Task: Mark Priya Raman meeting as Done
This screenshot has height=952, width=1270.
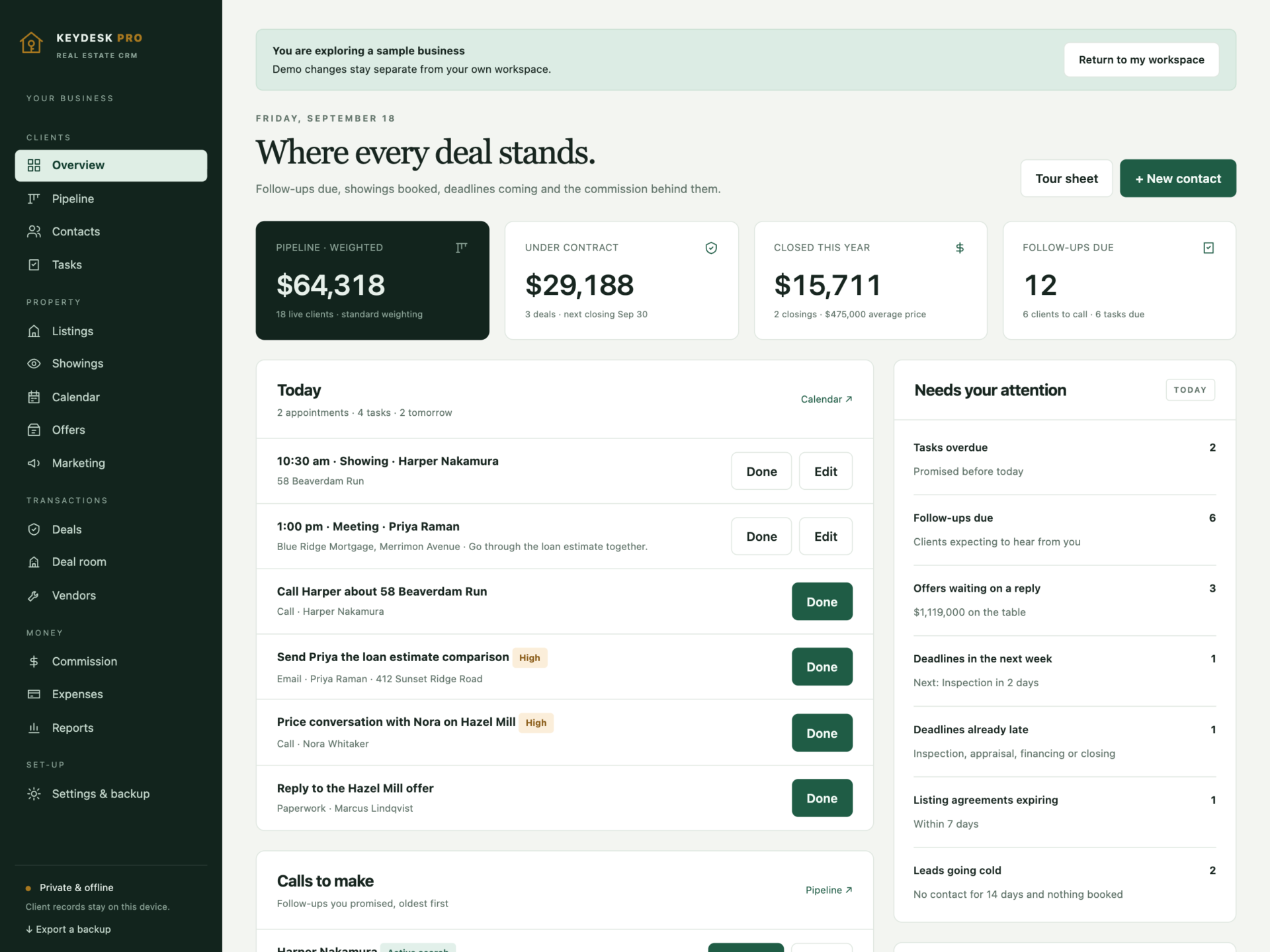Action: click(x=761, y=536)
